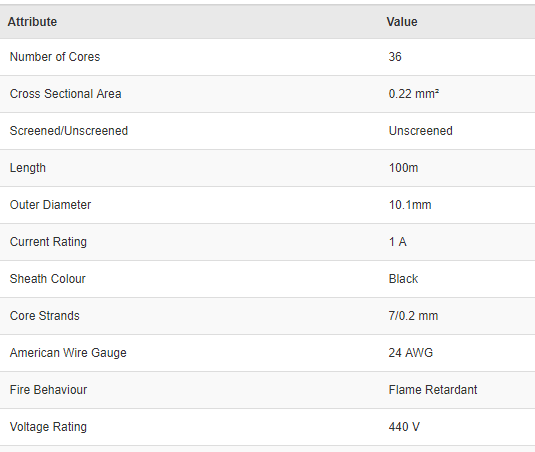Viewport: 535px width, 452px height.
Task: Click the Screened/Unscreened attribute label
Action: coord(69,131)
